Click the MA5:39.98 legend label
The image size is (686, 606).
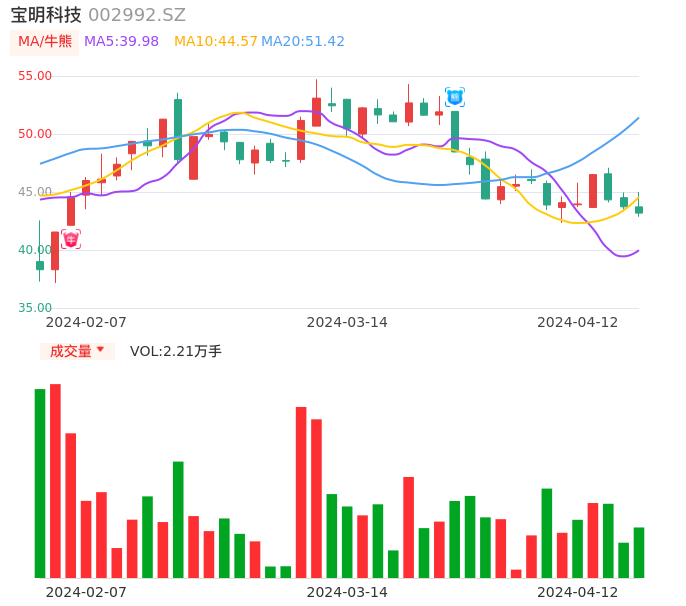(x=121, y=42)
